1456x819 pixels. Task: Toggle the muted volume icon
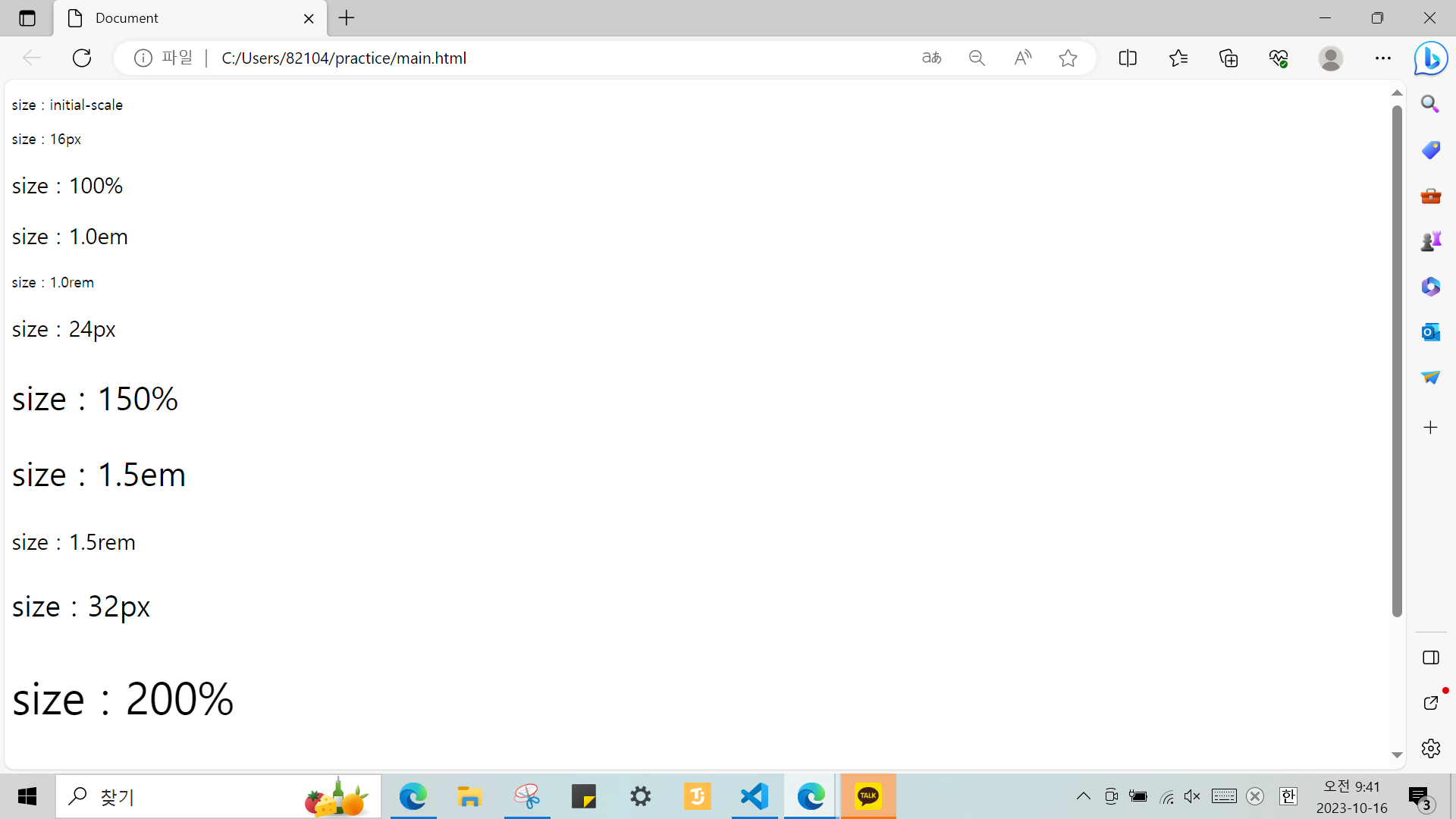pos(1192,796)
